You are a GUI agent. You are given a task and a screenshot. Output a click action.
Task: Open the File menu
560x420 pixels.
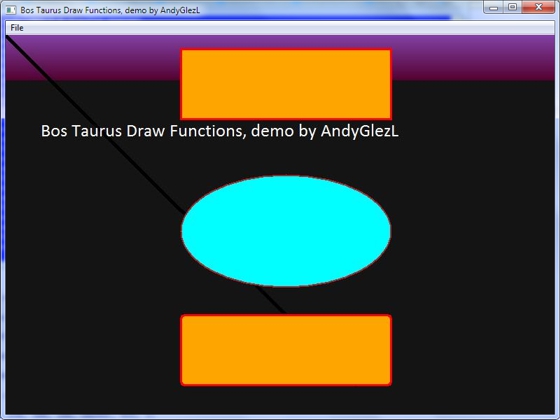coord(17,28)
